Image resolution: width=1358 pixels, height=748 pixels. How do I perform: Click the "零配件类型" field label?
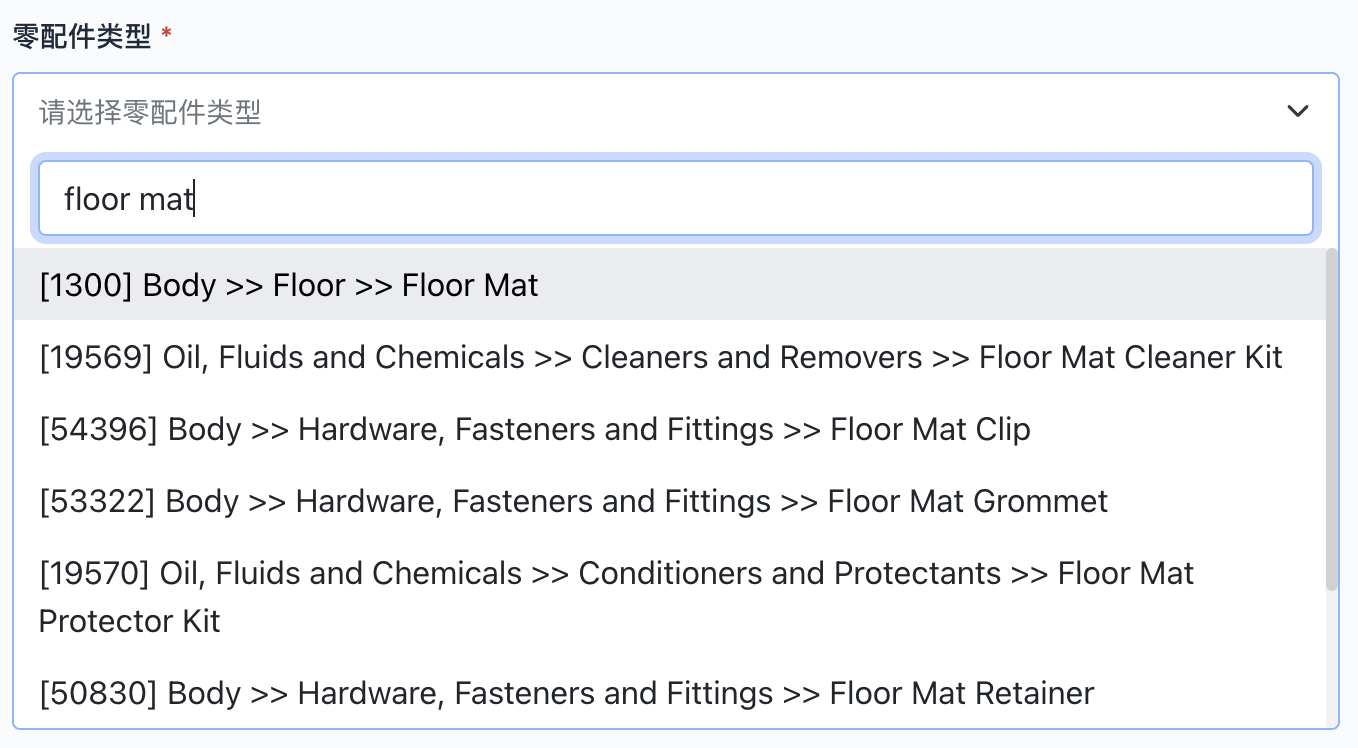click(x=82, y=38)
